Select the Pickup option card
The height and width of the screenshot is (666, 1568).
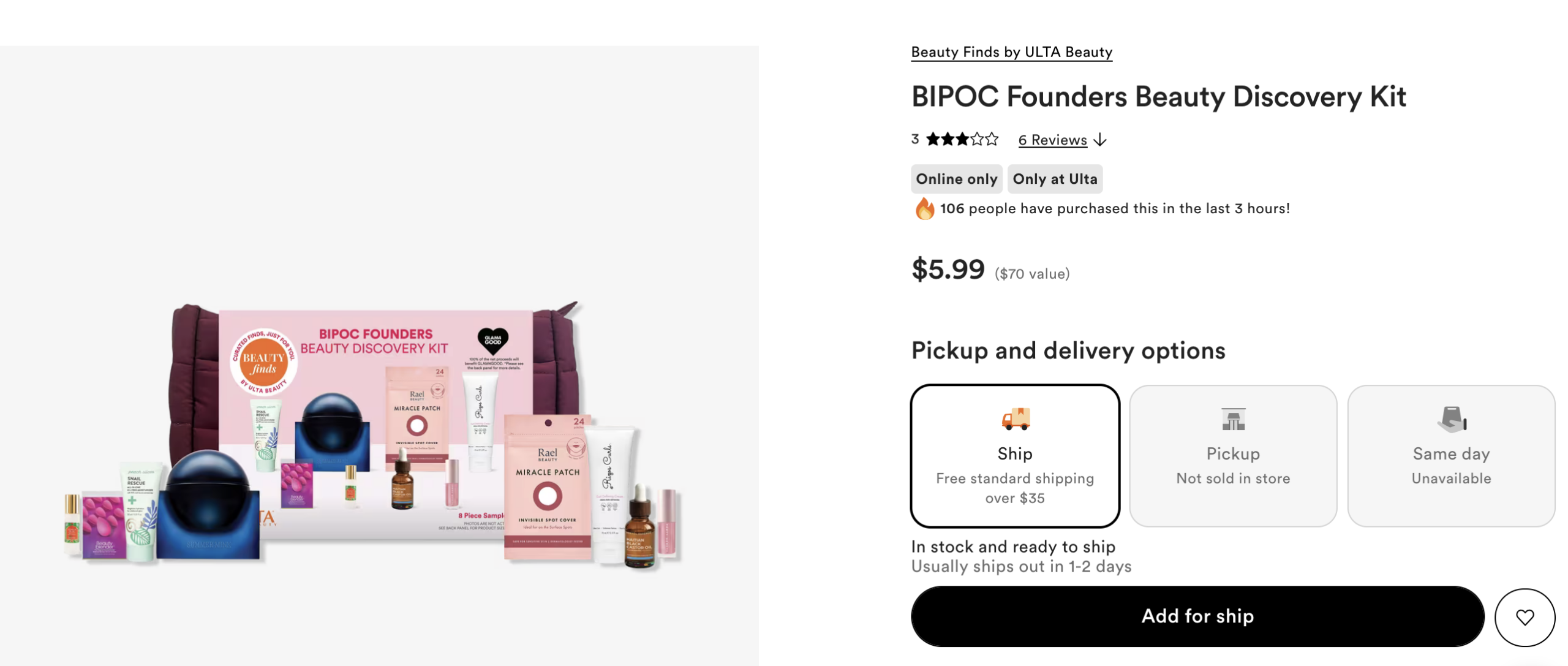1232,456
